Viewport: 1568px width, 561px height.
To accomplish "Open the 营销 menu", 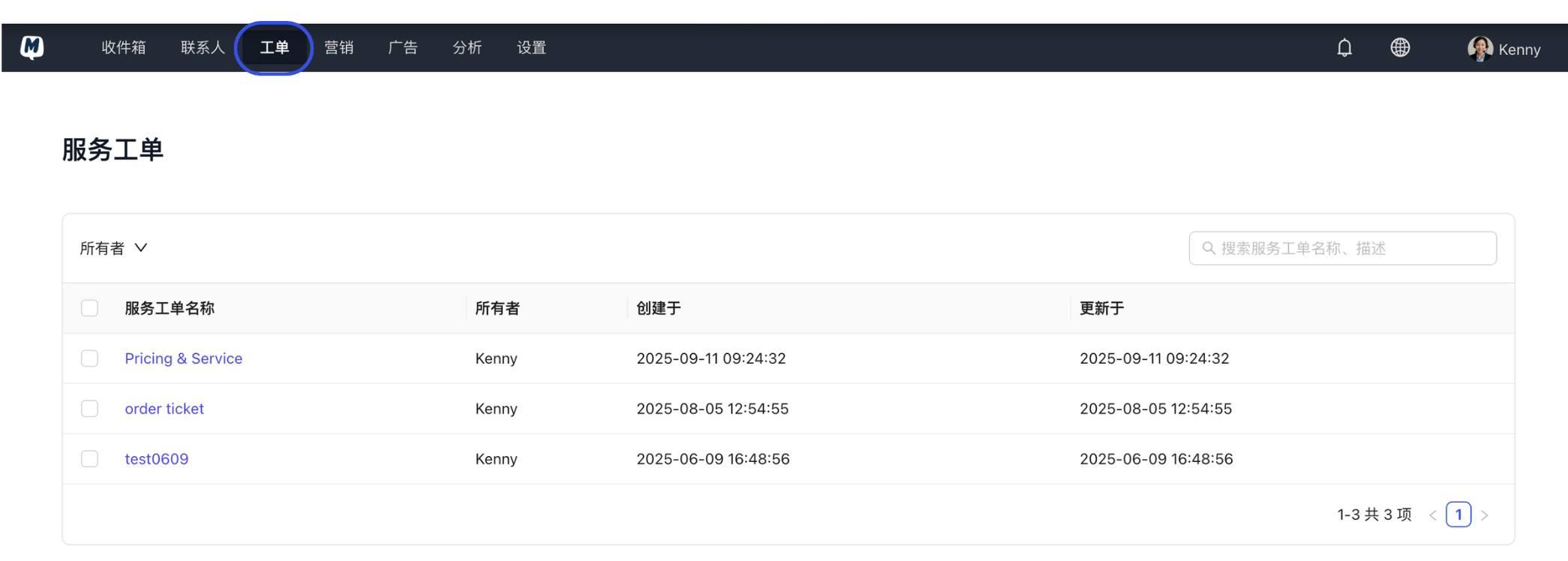I will coord(338,48).
